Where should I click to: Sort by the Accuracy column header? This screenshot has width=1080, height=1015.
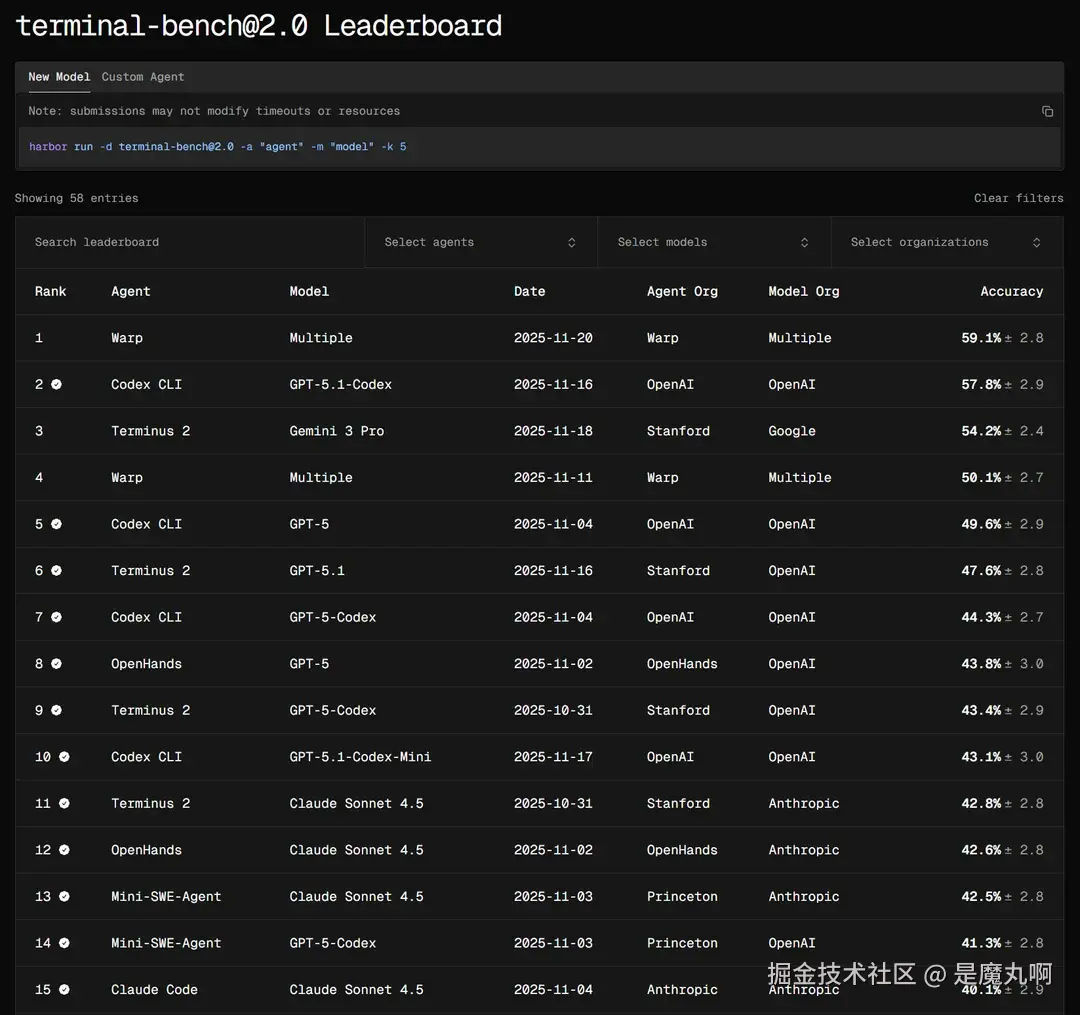[1011, 291]
